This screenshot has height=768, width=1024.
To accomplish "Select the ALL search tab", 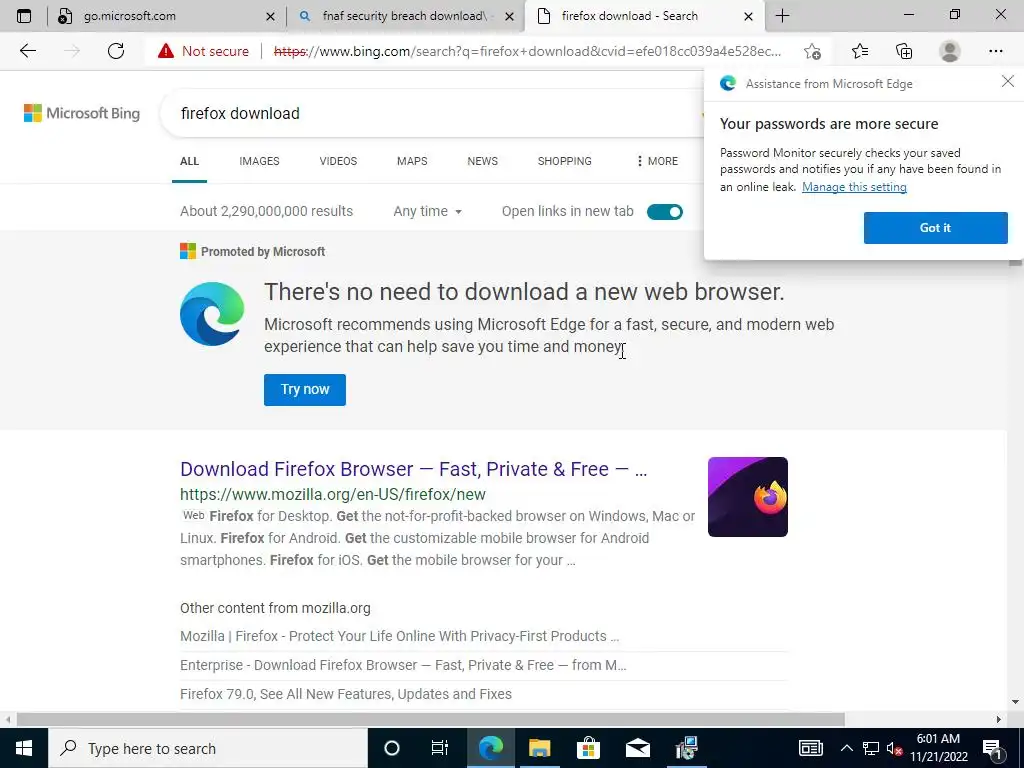I will point(189,161).
